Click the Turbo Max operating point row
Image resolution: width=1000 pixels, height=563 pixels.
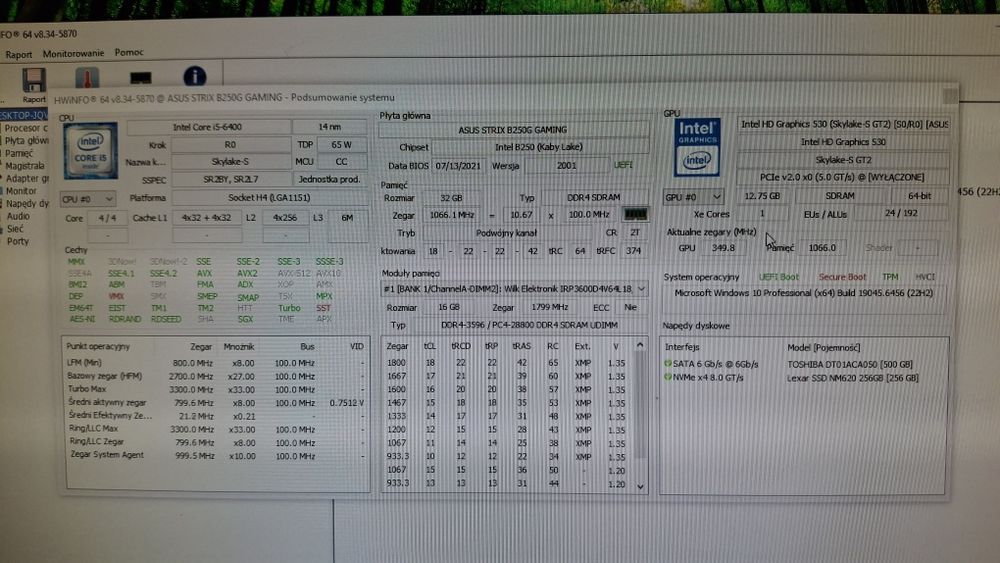click(x=216, y=390)
